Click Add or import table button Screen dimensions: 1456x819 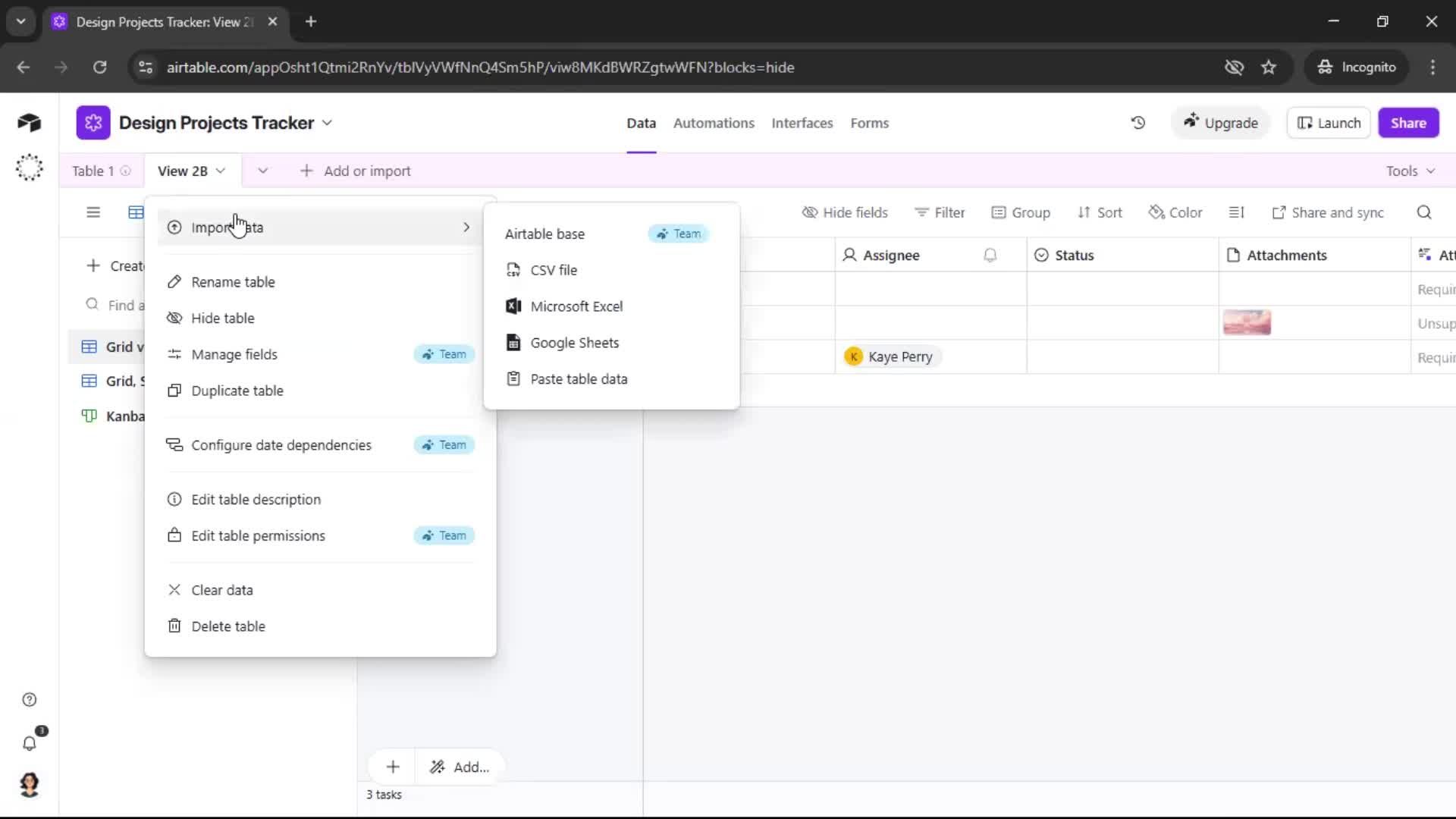[x=355, y=171]
